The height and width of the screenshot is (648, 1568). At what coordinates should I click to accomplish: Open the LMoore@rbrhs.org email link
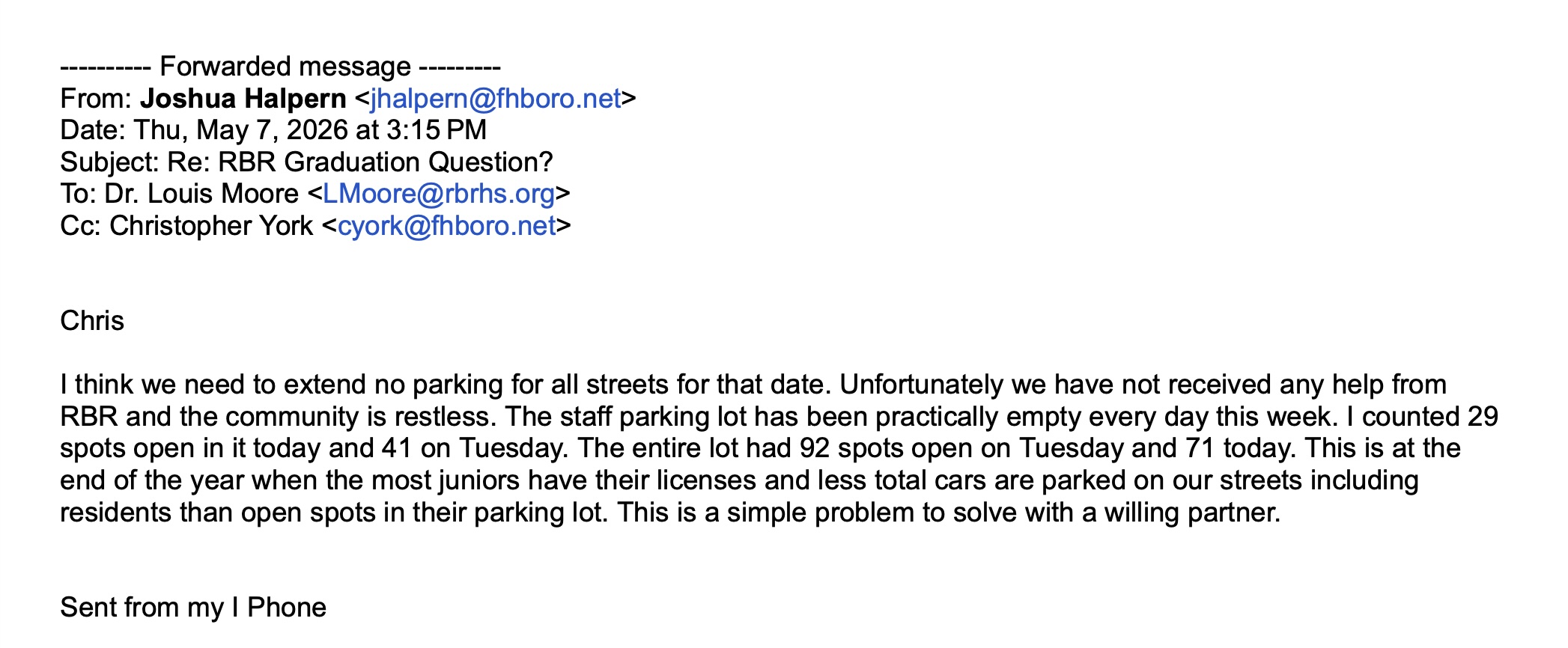(439, 194)
